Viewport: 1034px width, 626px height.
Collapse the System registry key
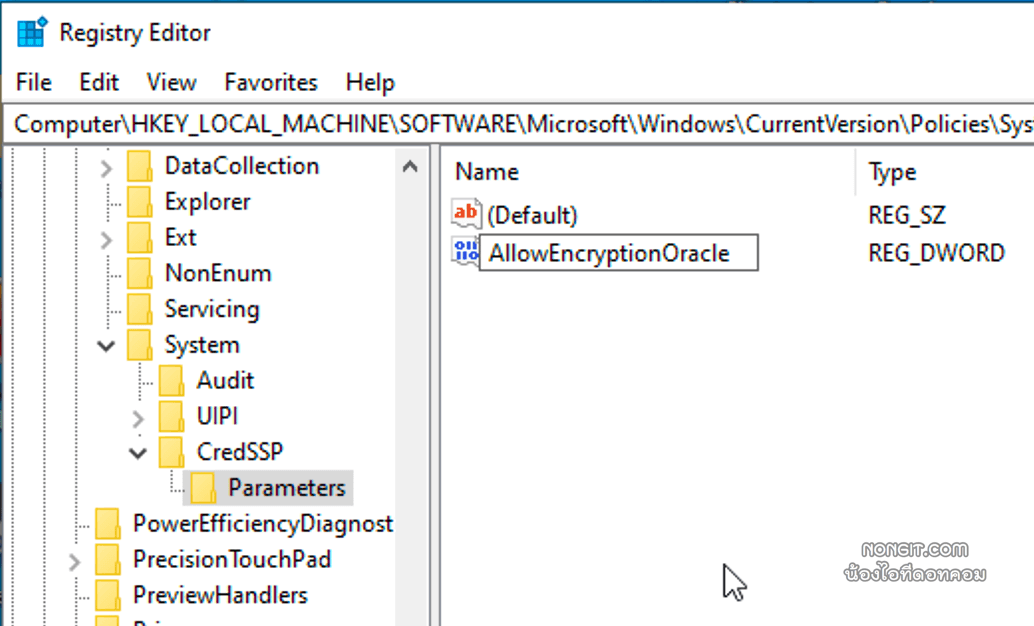pos(106,344)
